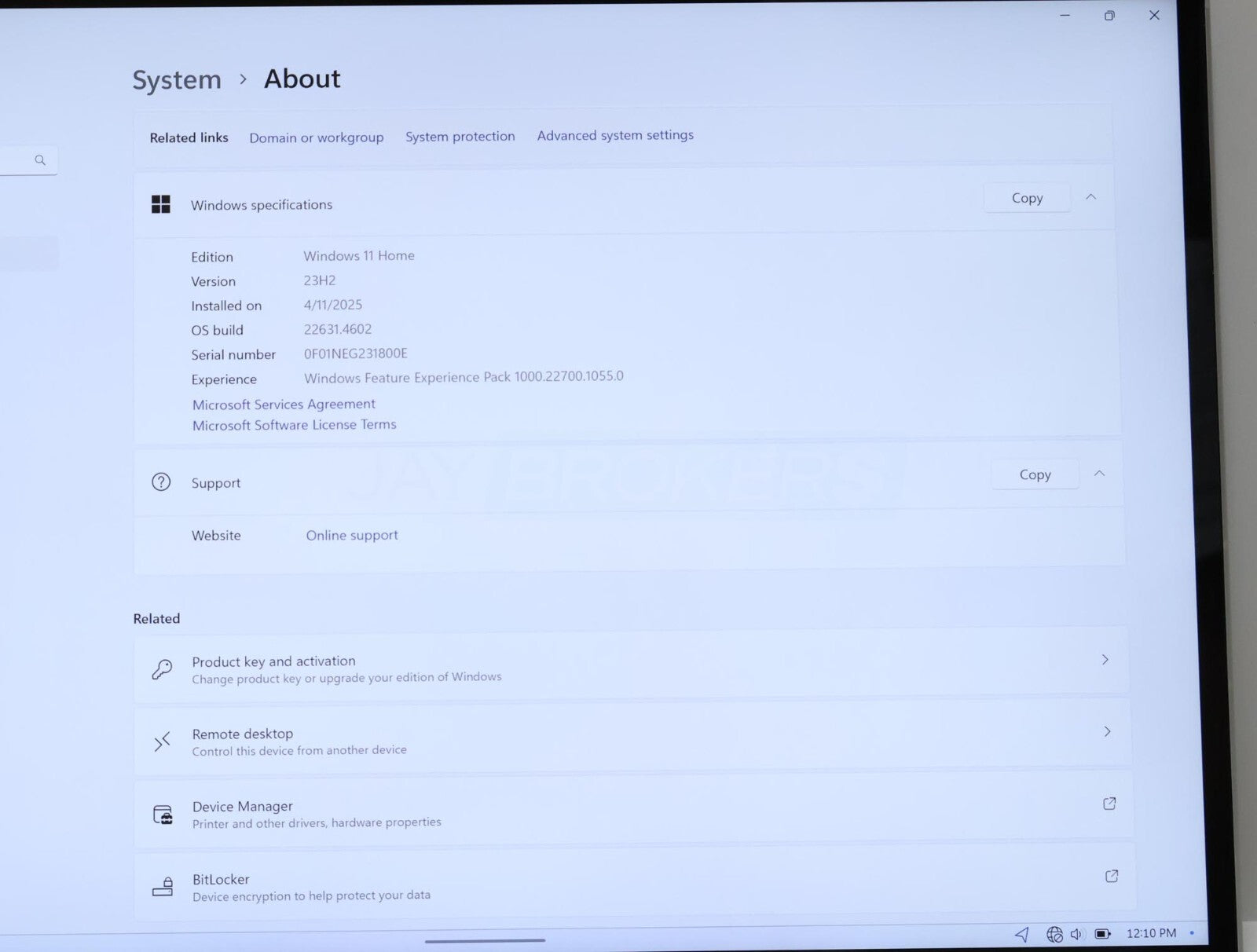Screen dimensions: 1257x952
Task: Select the Device Manager row title
Action: tap(243, 807)
